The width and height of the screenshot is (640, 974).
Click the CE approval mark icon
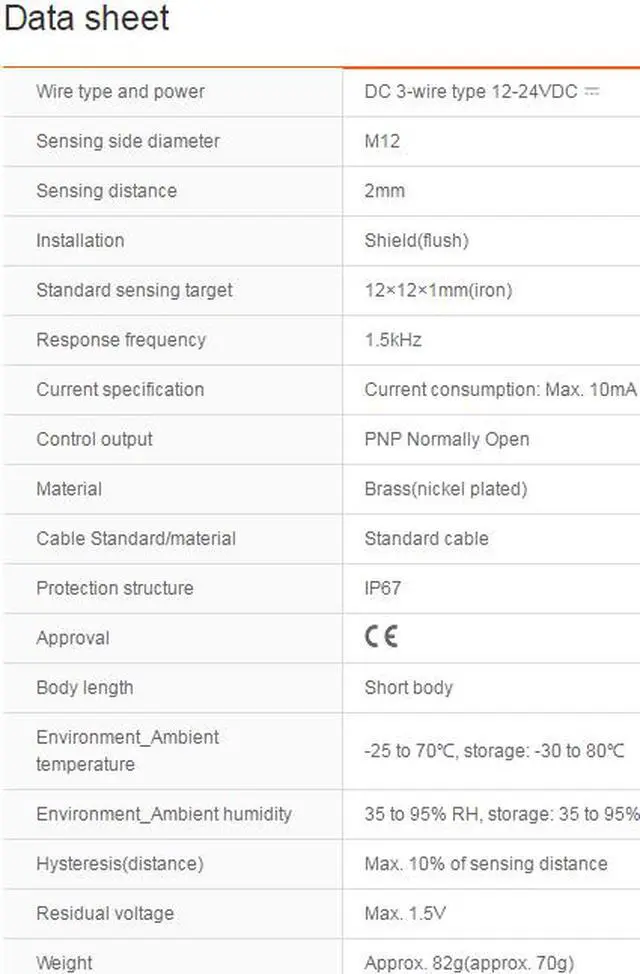381,638
